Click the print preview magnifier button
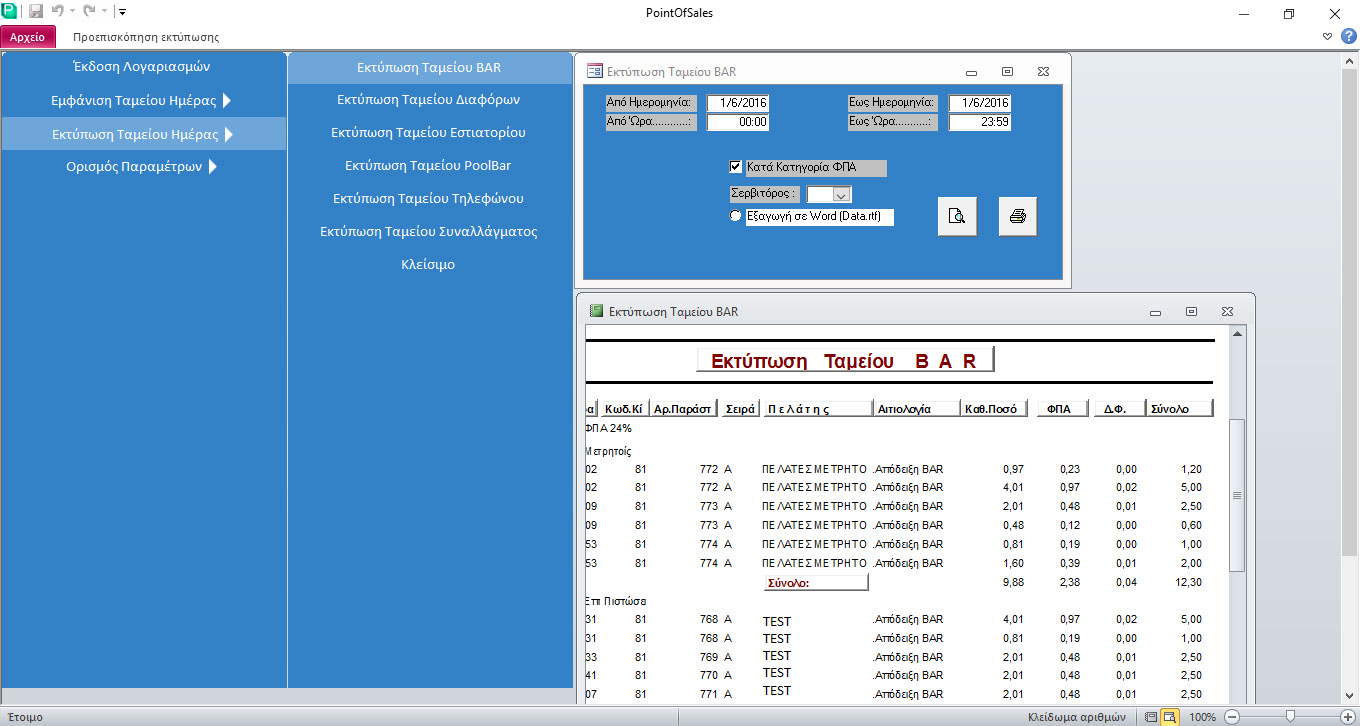 point(957,216)
